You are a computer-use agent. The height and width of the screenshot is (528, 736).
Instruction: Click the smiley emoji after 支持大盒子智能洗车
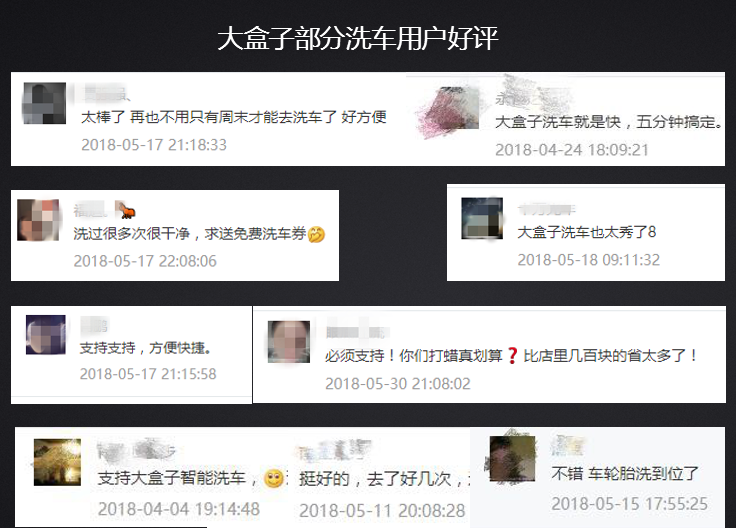tap(273, 479)
